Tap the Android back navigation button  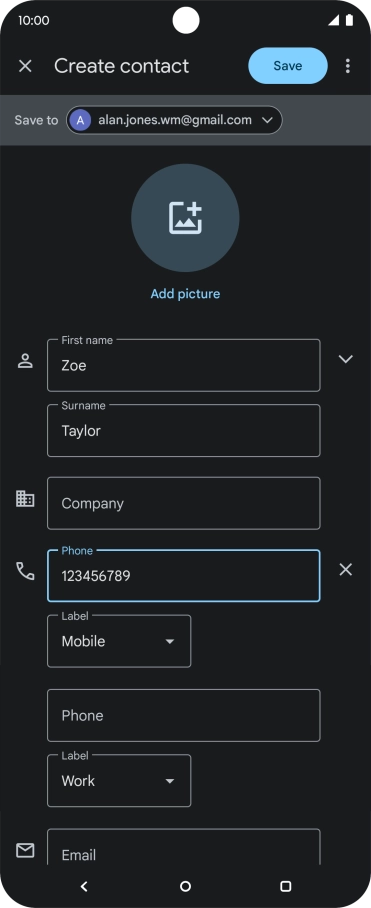coord(84,886)
